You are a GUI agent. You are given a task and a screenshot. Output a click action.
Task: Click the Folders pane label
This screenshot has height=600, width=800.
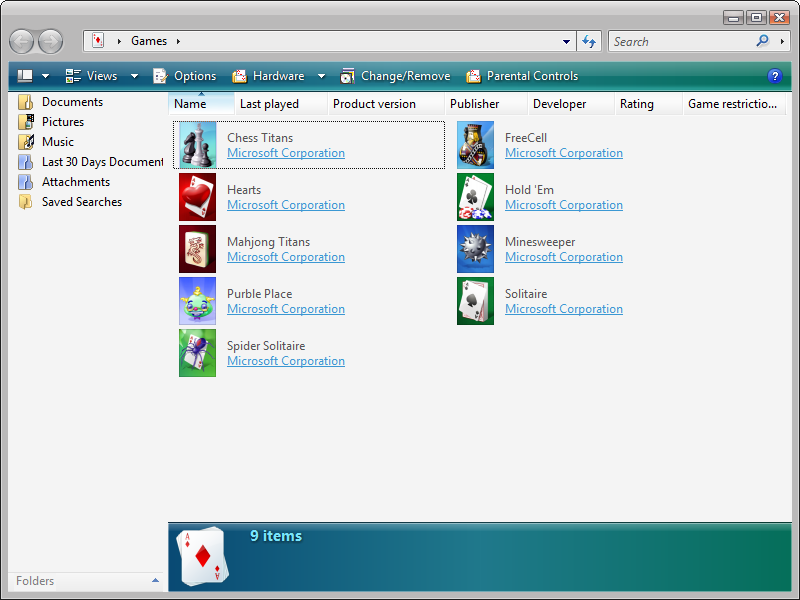click(35, 581)
